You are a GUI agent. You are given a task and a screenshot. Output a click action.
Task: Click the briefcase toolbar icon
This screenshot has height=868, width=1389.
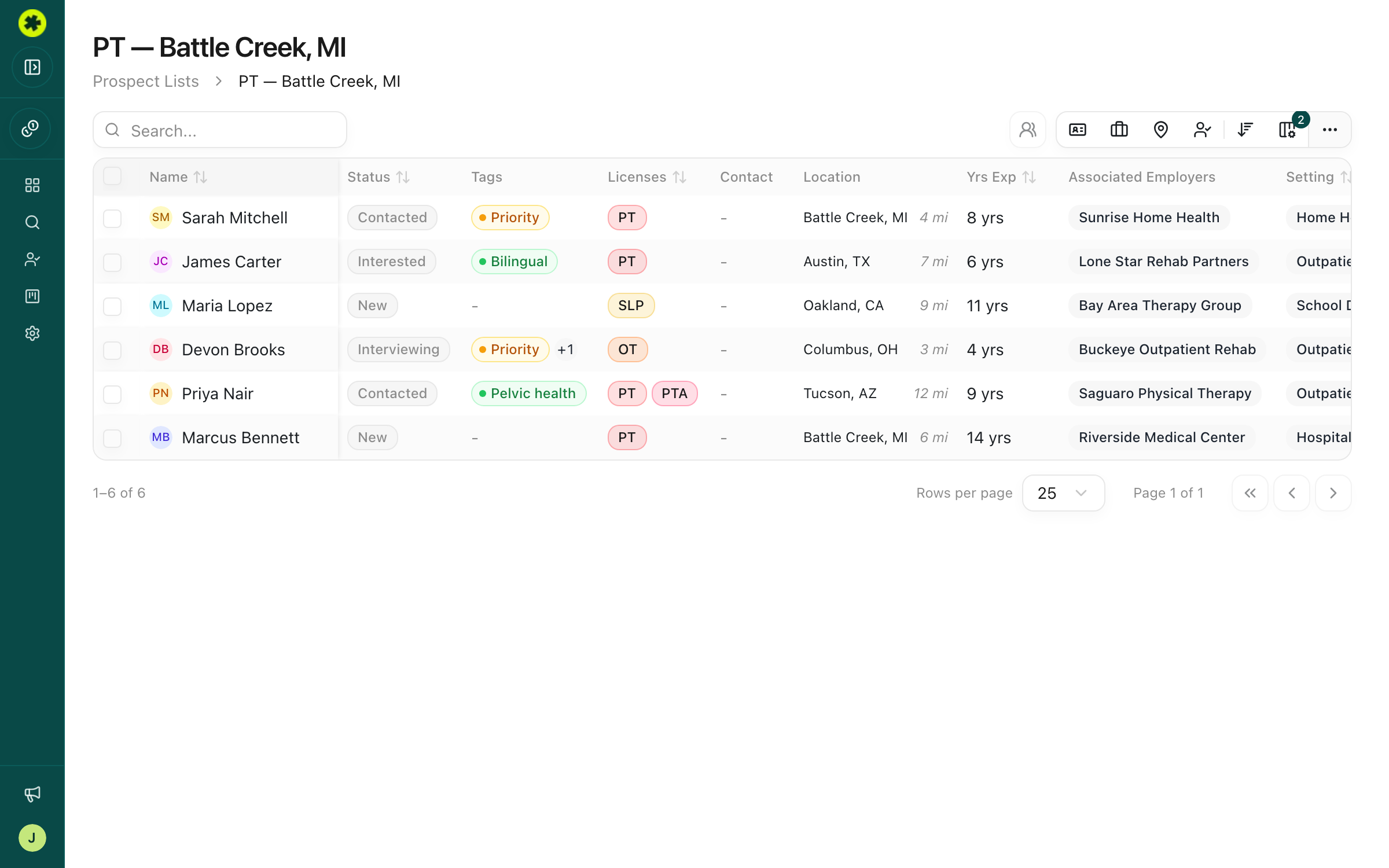point(1119,130)
